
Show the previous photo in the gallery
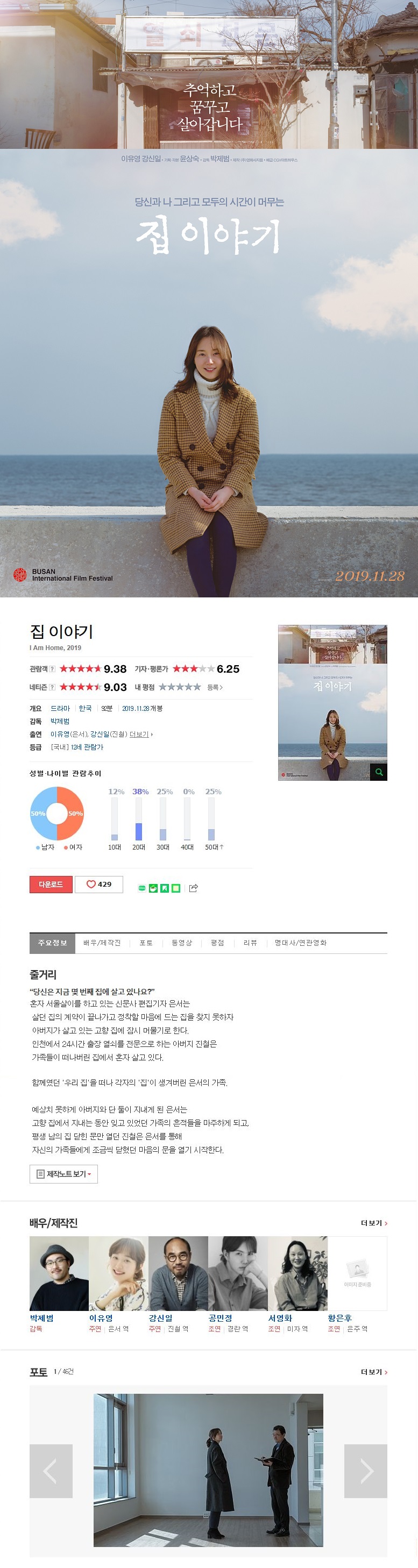tap(51, 1471)
